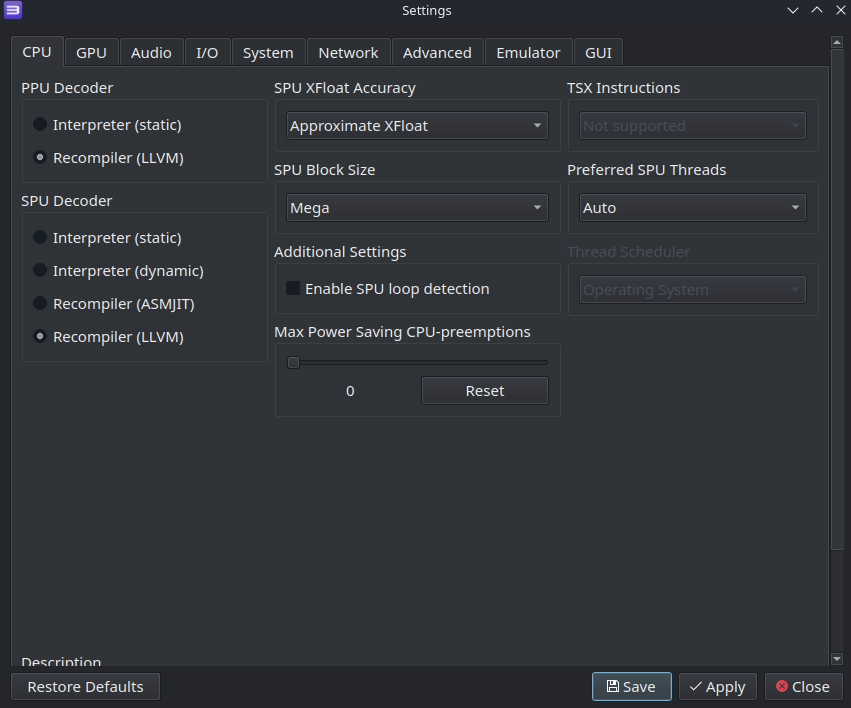The image size is (851, 708).
Task: Close the settings dialog
Action: (x=803, y=687)
